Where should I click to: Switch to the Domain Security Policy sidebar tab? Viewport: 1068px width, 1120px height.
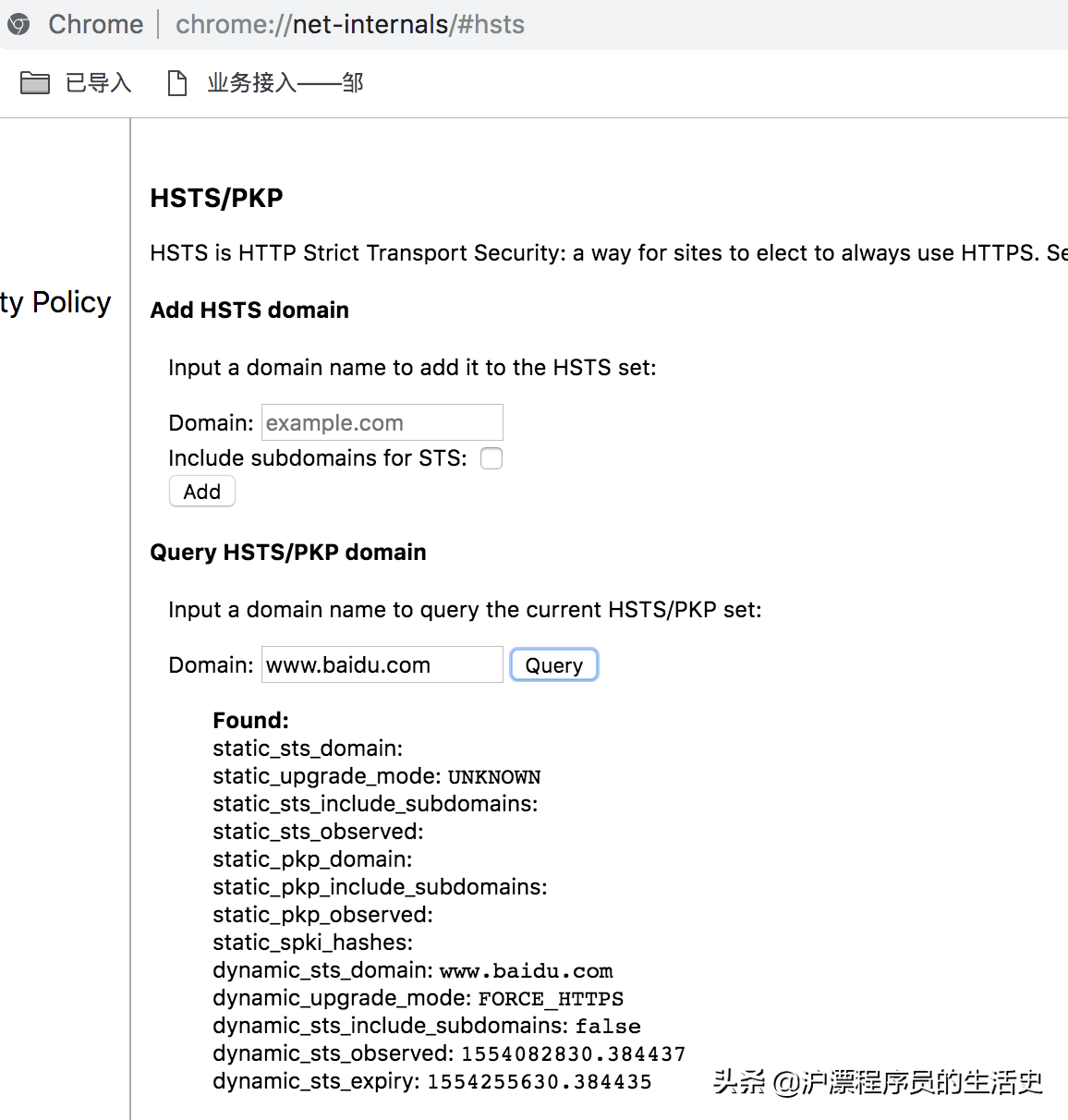point(55,302)
